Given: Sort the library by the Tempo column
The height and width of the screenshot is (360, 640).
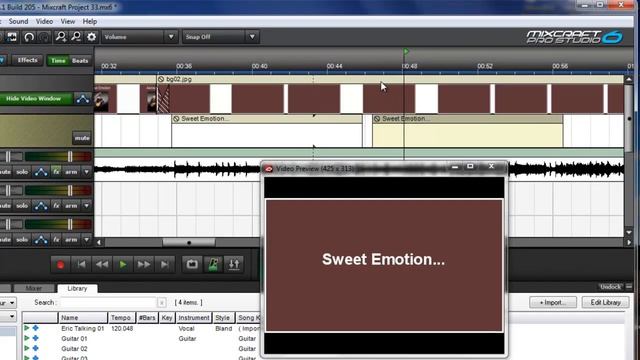Looking at the screenshot, I should click(121, 318).
